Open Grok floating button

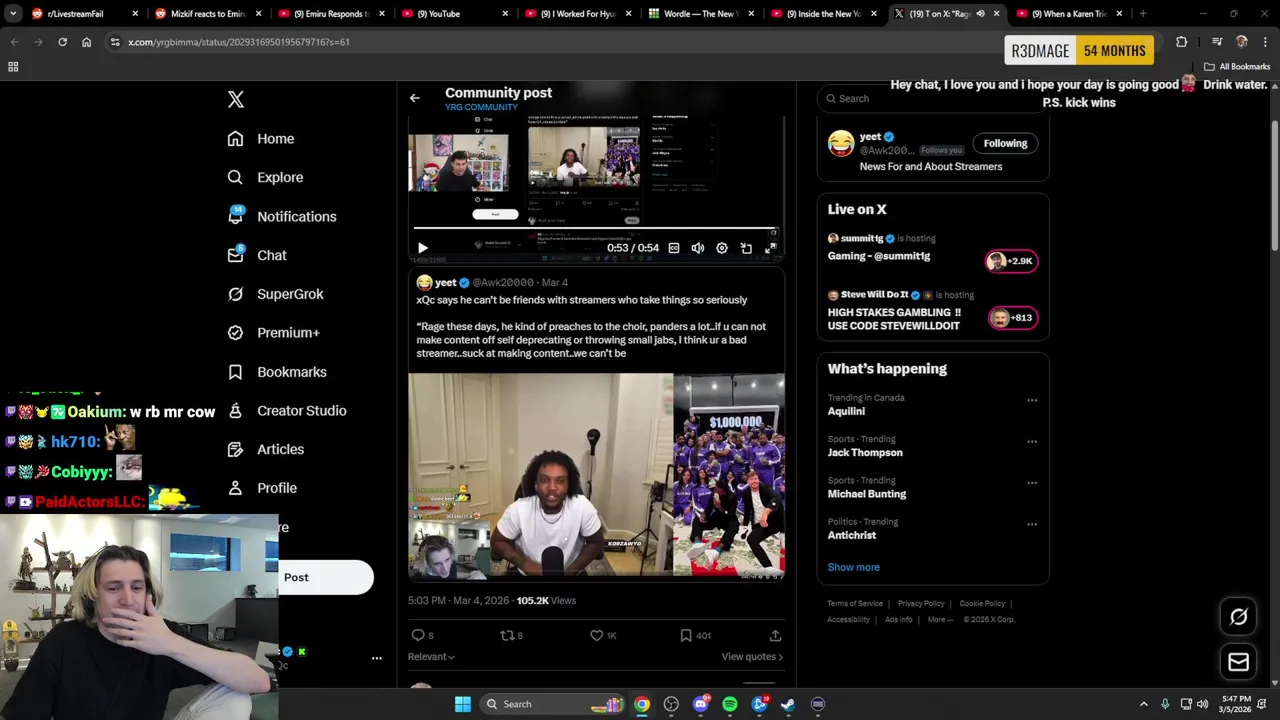pos(1238,617)
